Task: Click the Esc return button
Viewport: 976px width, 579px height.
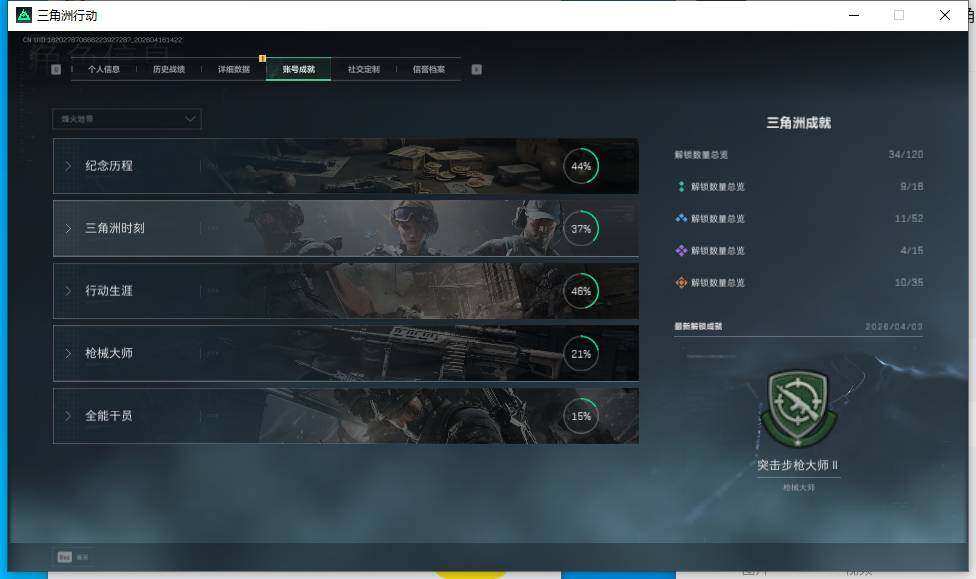Action: point(73,557)
